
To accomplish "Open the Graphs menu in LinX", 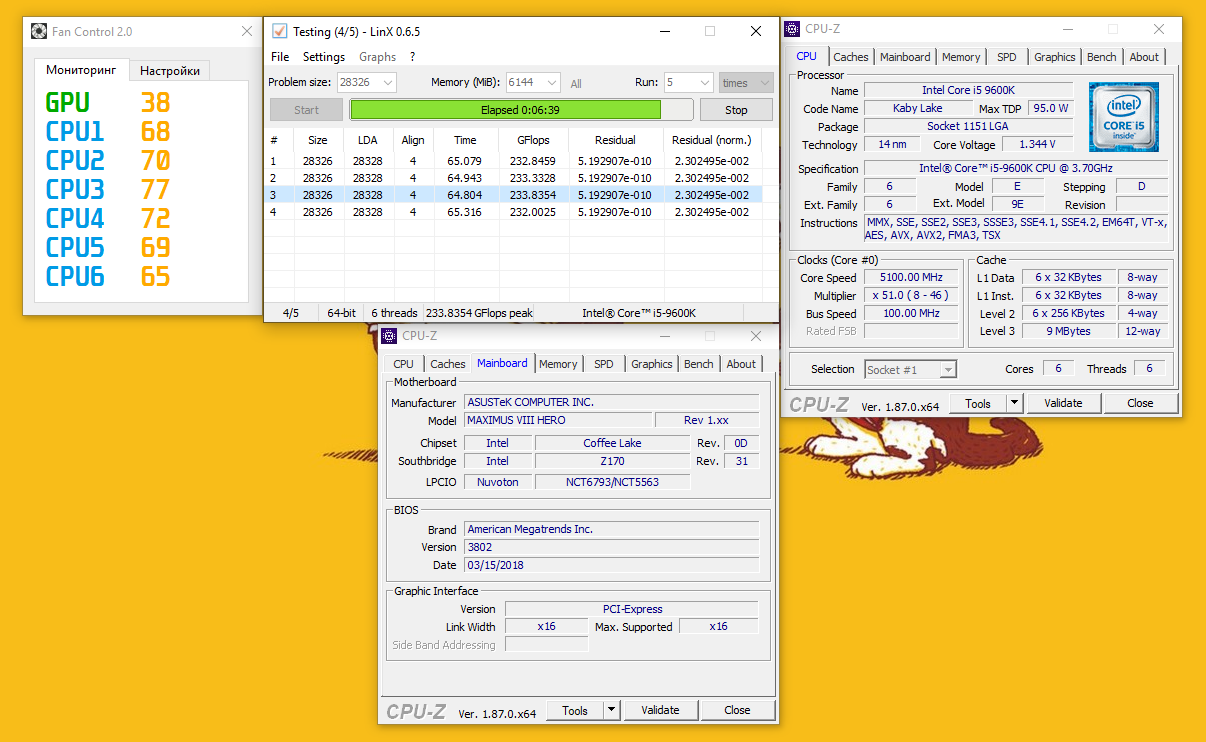I will 378,57.
